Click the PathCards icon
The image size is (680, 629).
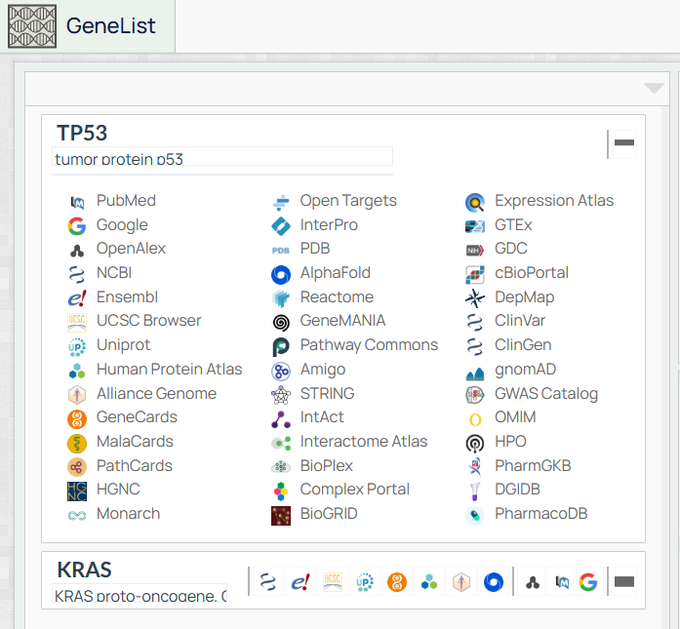[x=77, y=467]
